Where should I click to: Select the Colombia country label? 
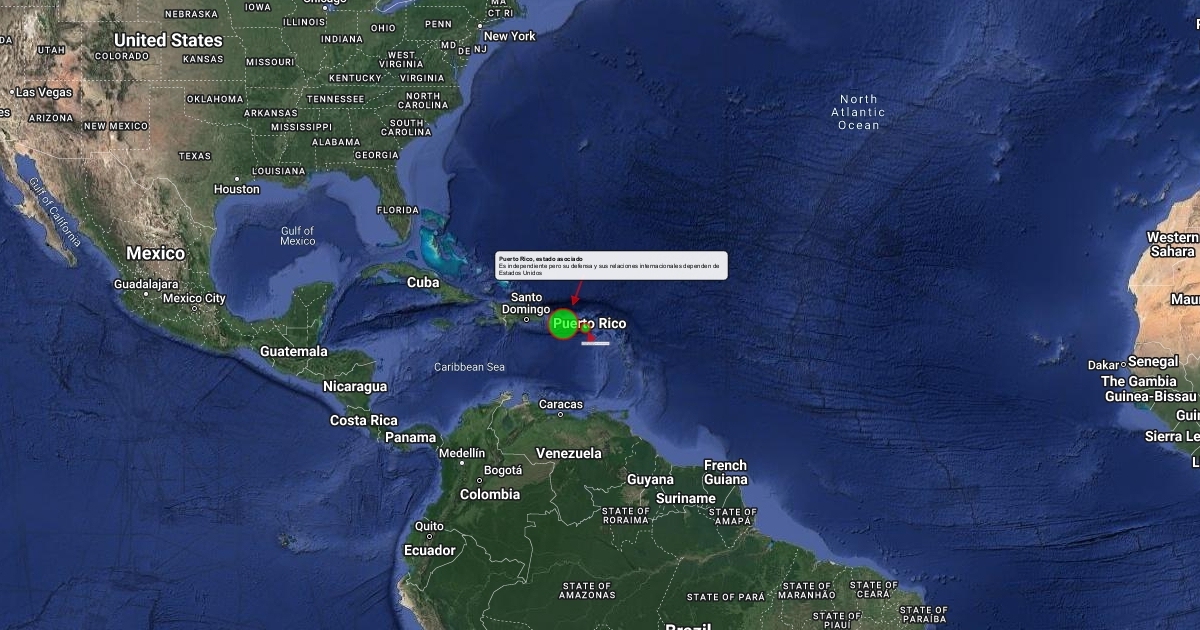click(x=490, y=494)
